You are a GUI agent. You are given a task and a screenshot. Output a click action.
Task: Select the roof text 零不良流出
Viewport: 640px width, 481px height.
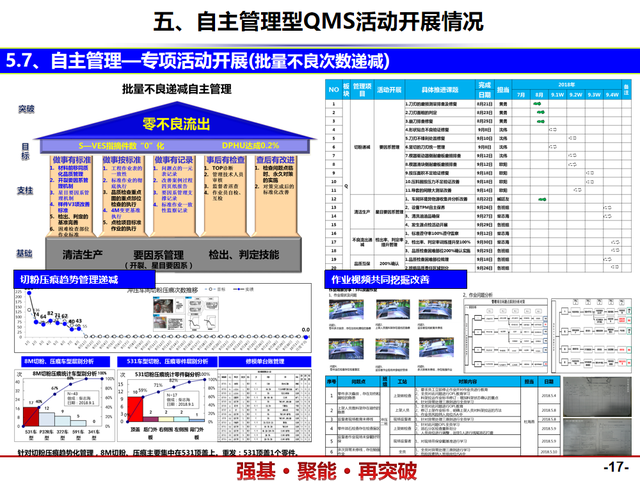[x=176, y=123]
